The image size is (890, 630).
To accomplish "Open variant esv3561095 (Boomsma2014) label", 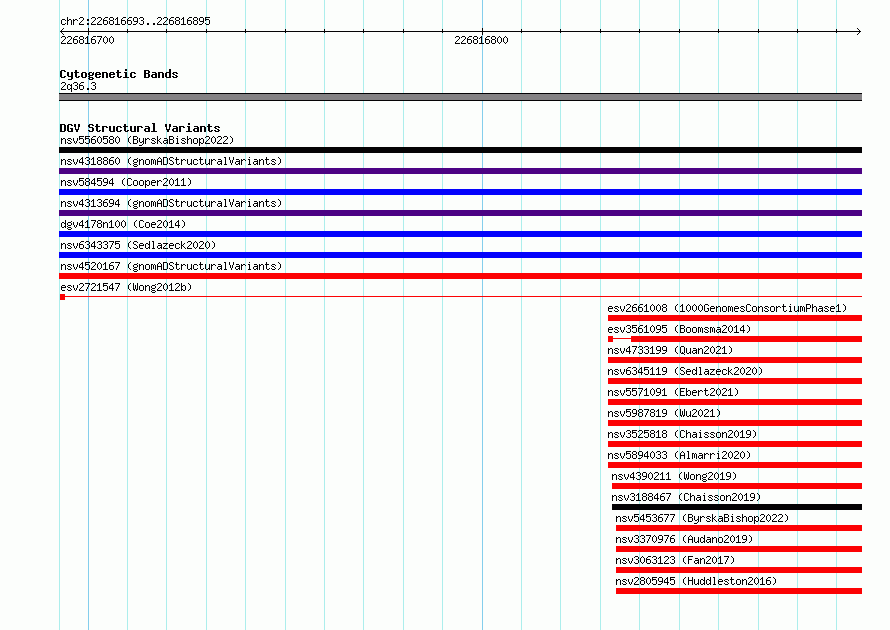I will pyautogui.click(x=679, y=329).
